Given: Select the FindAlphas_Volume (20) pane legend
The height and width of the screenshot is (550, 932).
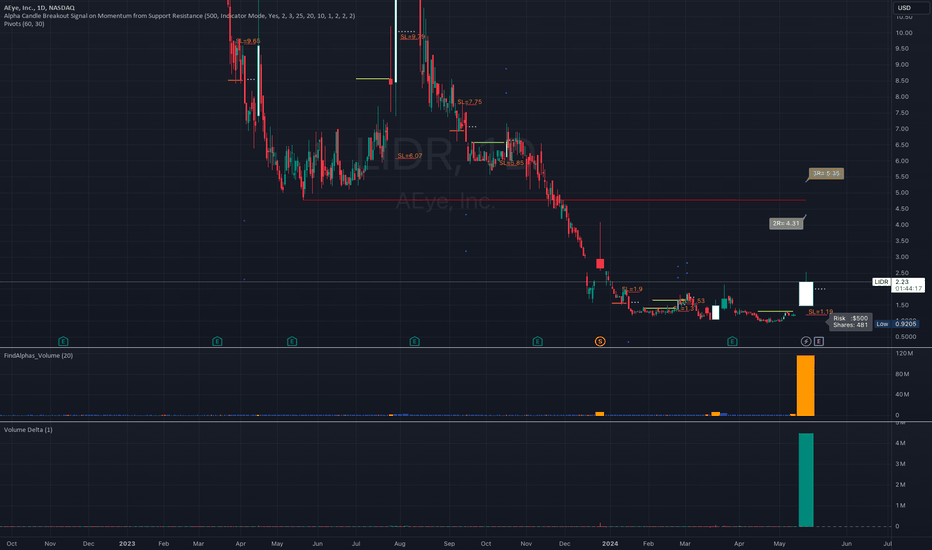Looking at the screenshot, I should [x=38, y=356].
